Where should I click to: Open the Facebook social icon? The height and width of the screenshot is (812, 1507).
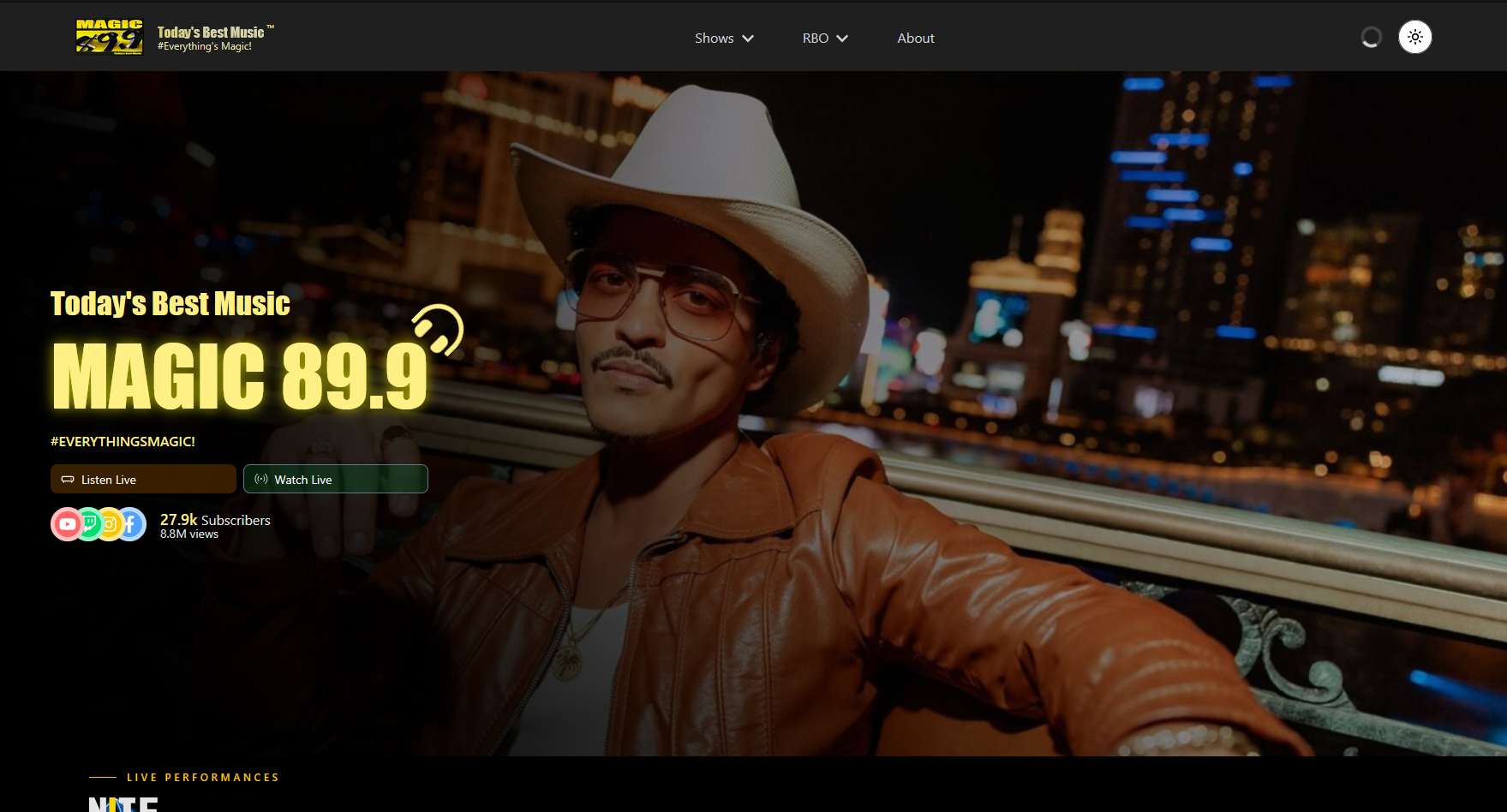130,524
